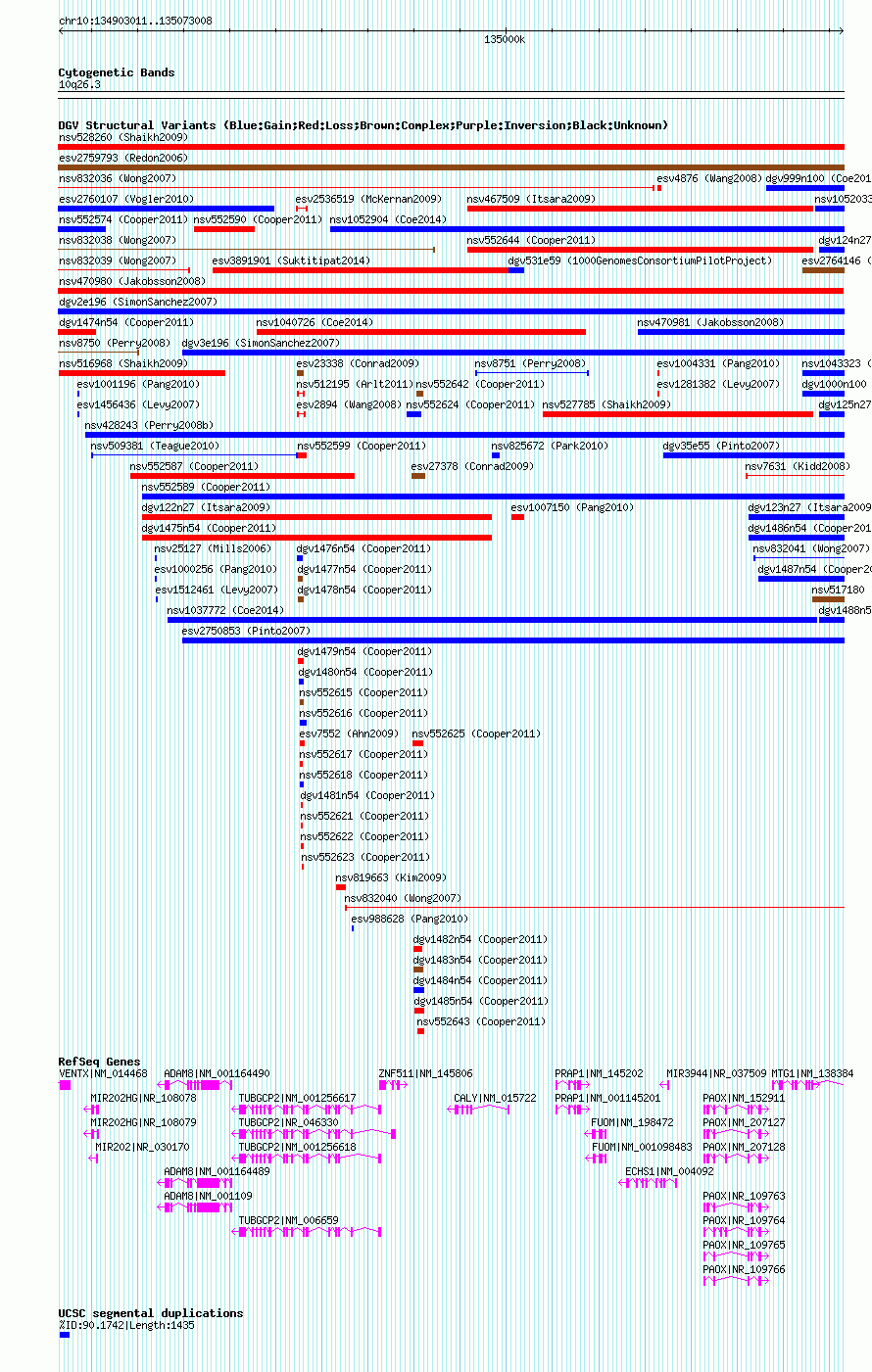Viewport: 872px width, 1372px height.
Task: Select variant nsv1037772 (Coe2014)
Action: click(492, 620)
